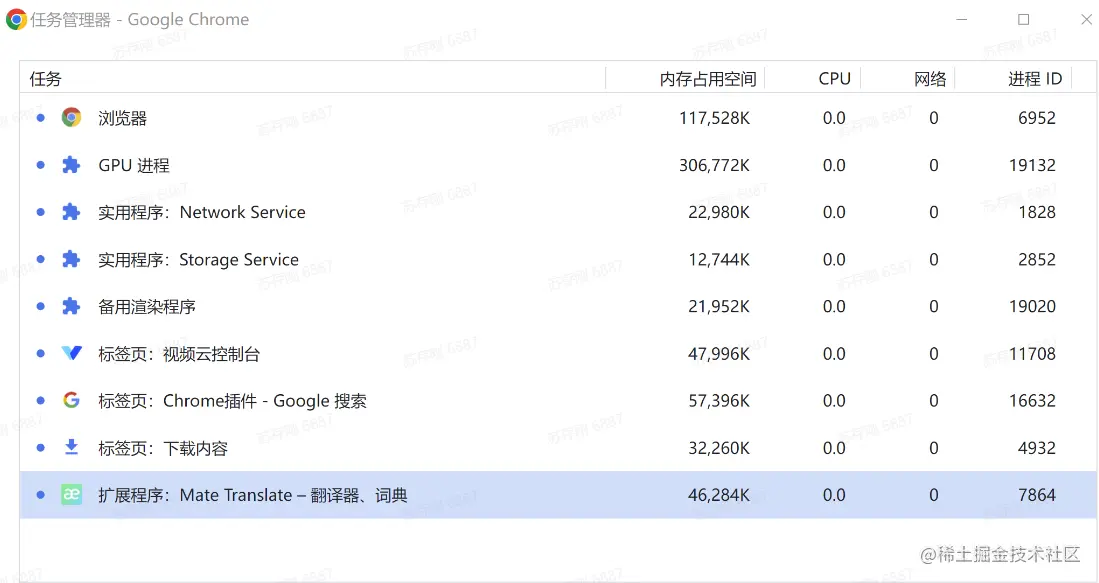
Task: Select 标签页：下载内容 task
Action: pos(558,447)
